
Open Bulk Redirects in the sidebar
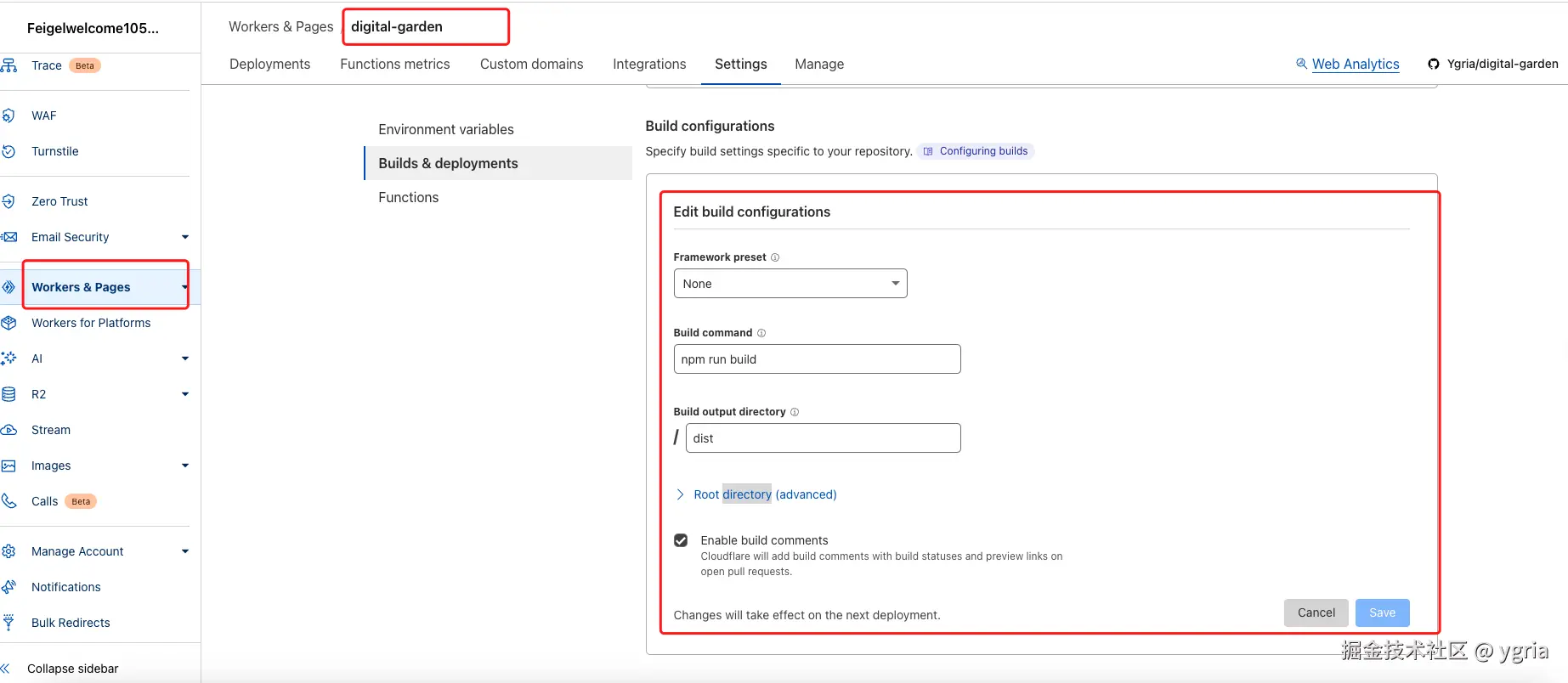[71, 623]
